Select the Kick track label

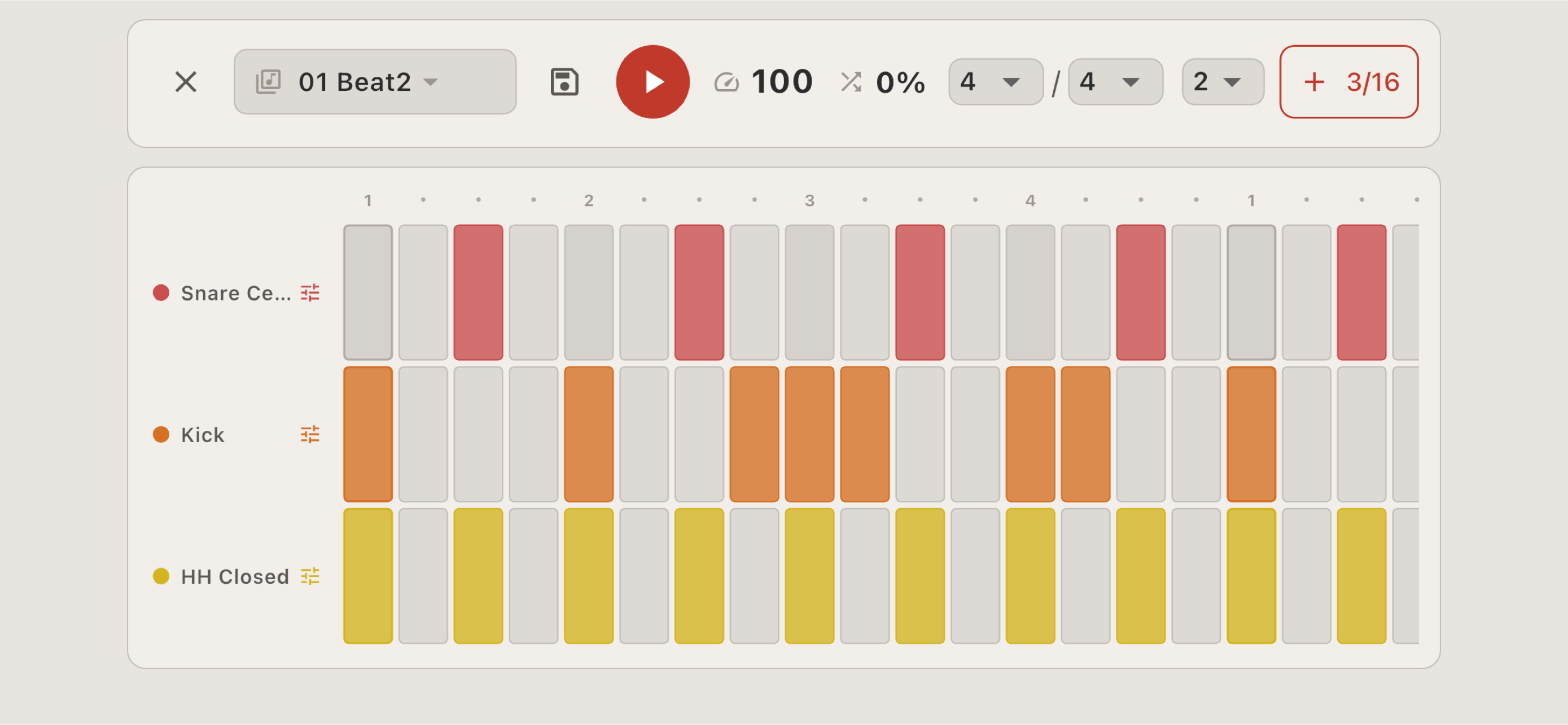(x=203, y=435)
